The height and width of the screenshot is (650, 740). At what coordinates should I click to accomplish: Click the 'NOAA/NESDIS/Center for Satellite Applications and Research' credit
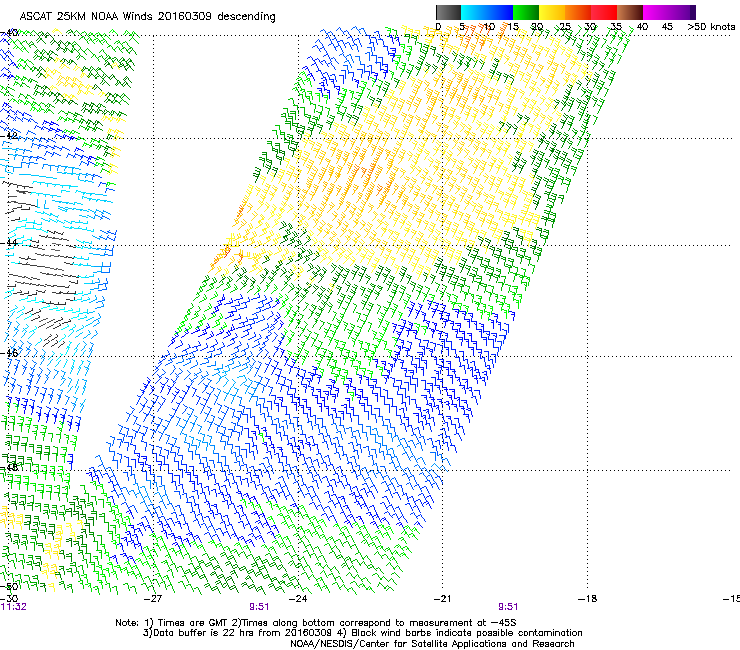click(x=432, y=644)
